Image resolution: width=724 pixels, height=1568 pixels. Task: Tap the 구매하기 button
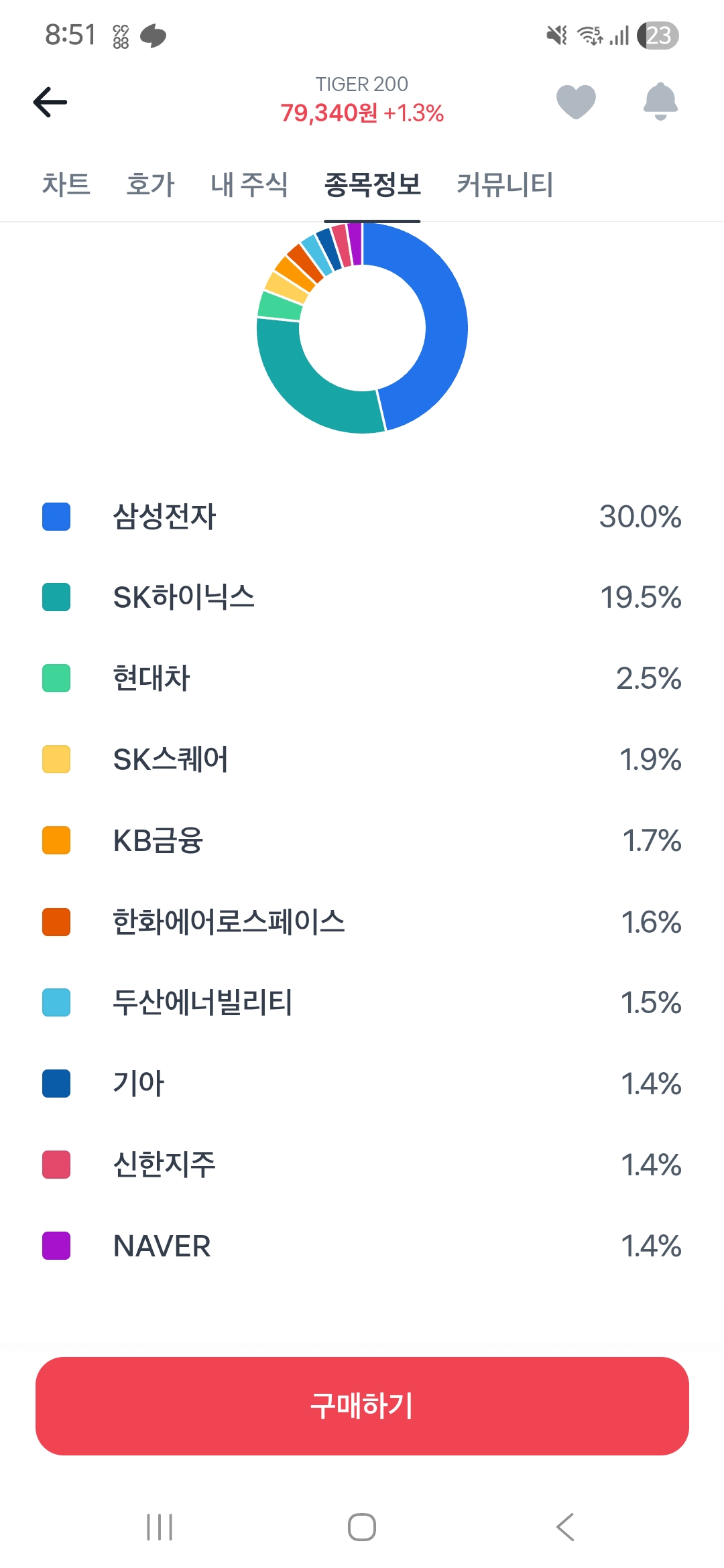362,1406
